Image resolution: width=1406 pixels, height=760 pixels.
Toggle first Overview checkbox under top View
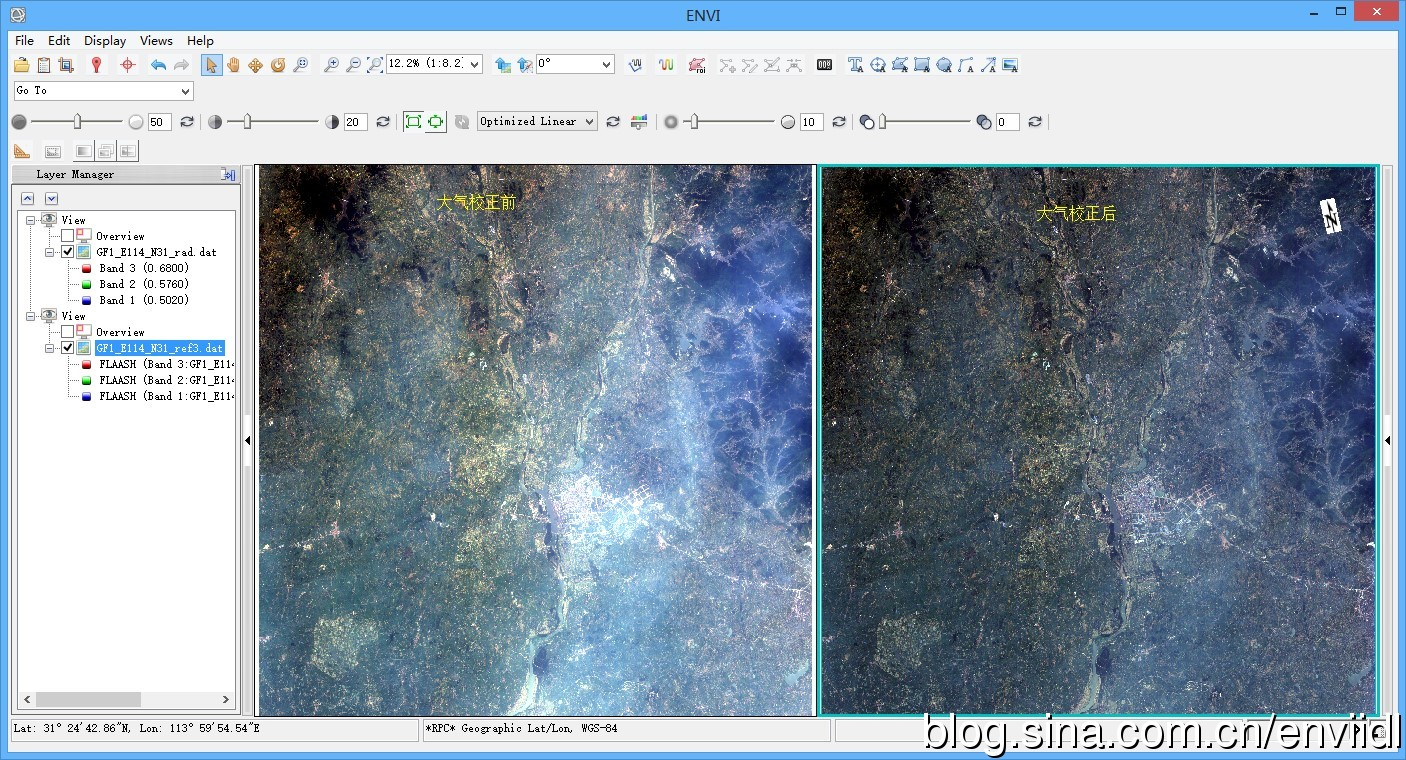tap(67, 236)
